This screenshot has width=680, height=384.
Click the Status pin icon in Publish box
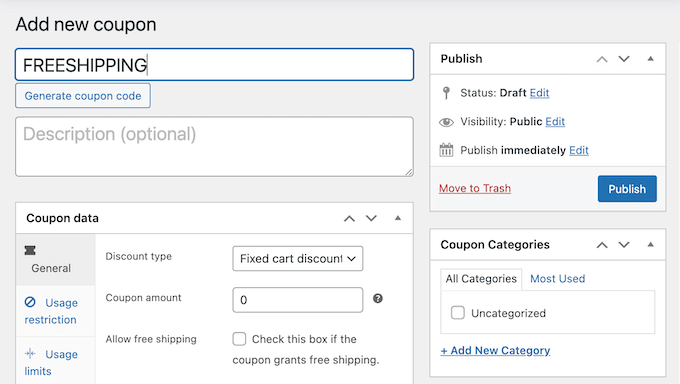(446, 93)
